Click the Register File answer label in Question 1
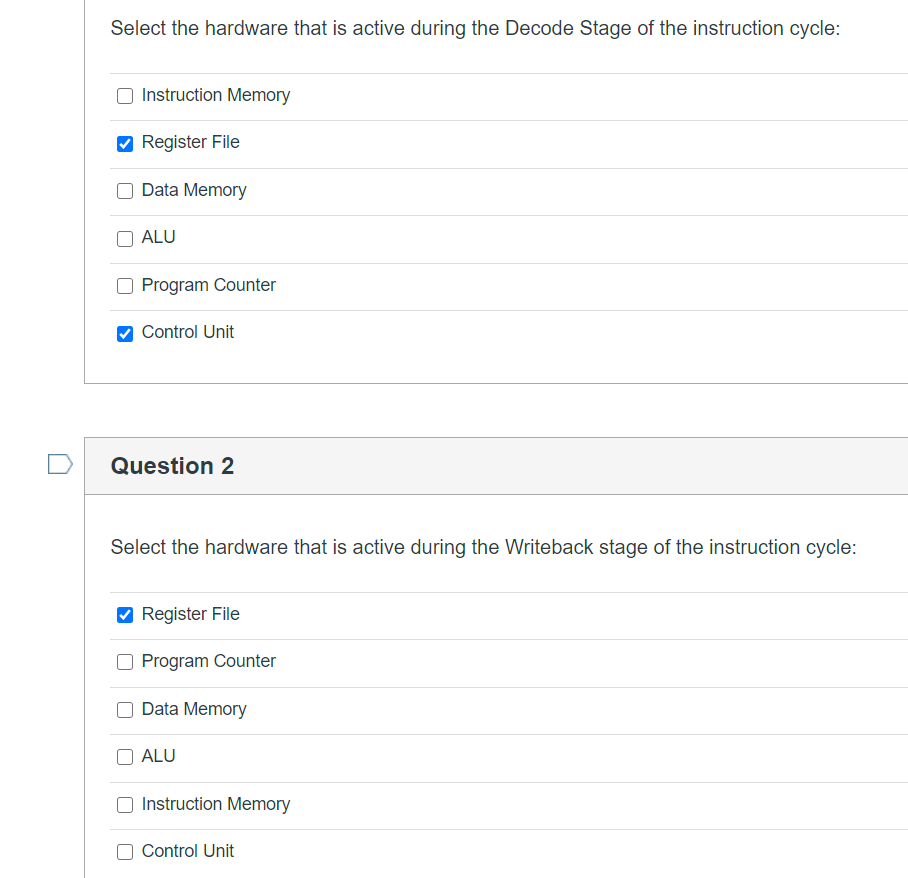 [190, 142]
